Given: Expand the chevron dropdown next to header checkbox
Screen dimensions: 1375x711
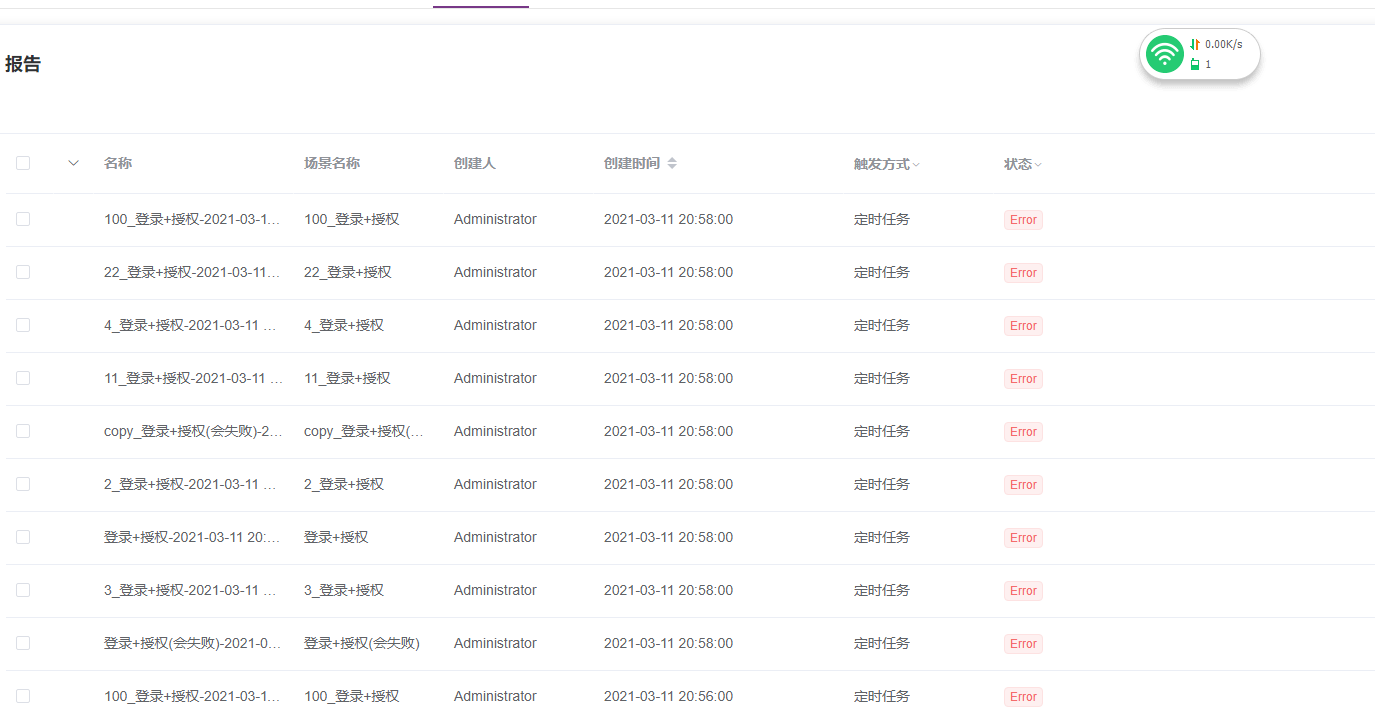Looking at the screenshot, I should [73, 163].
